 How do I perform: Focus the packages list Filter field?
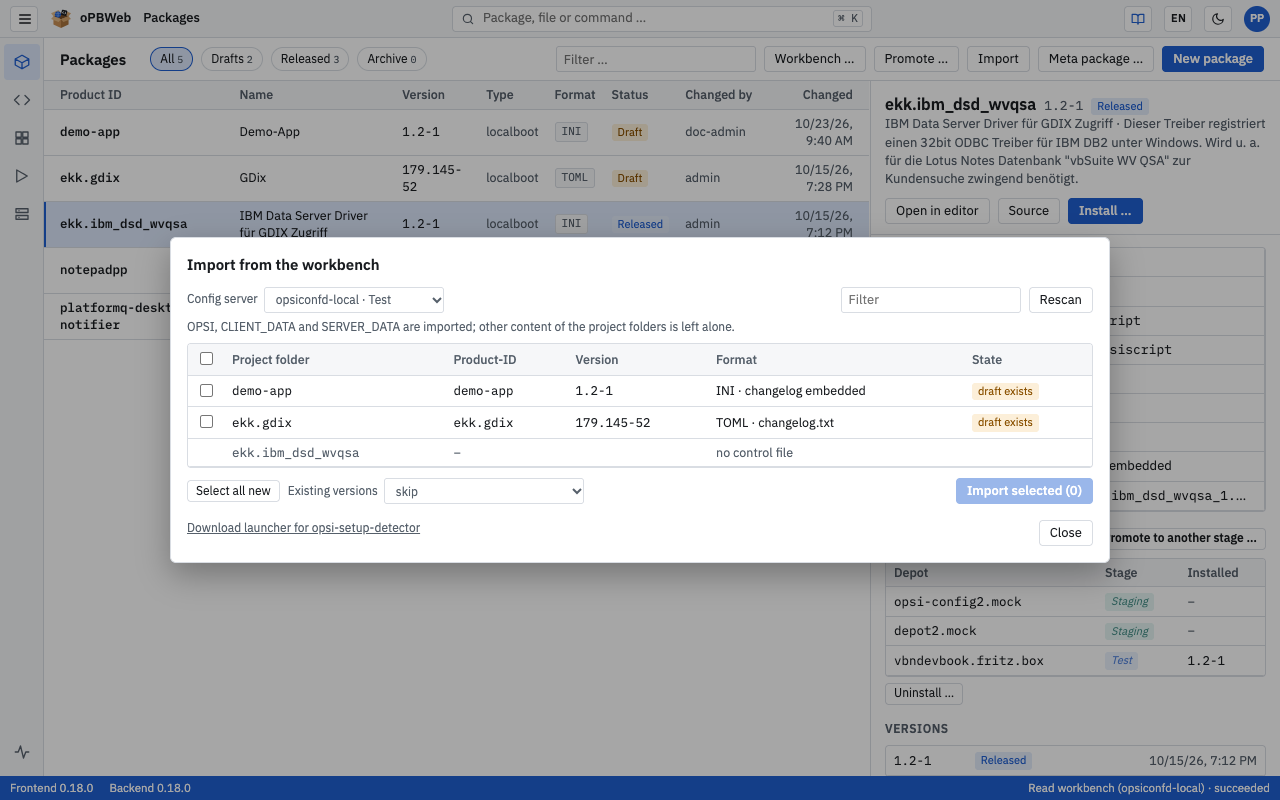[656, 59]
